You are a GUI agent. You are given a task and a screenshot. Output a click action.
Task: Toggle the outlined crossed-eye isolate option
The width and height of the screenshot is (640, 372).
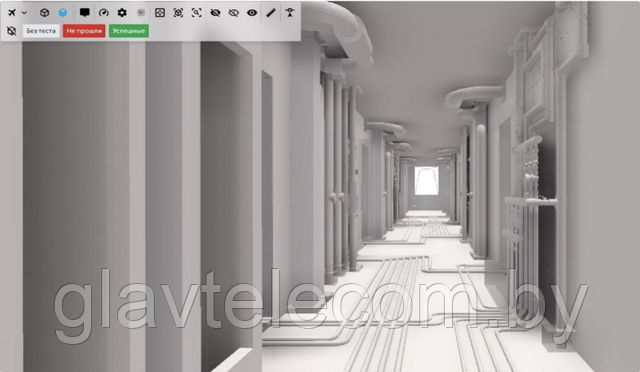(x=233, y=13)
